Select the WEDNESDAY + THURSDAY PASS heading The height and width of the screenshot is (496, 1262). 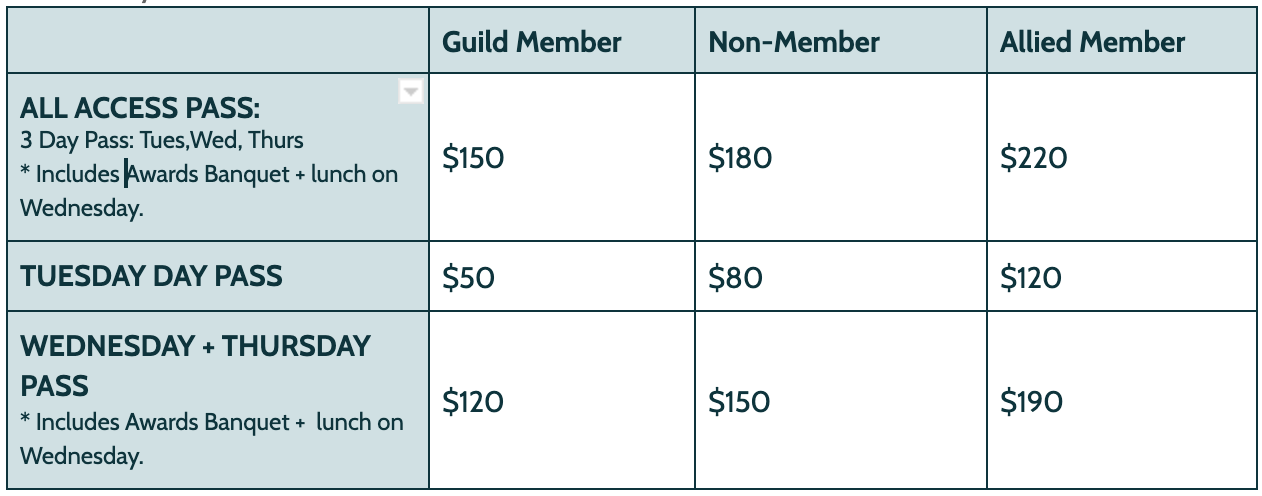(195, 366)
